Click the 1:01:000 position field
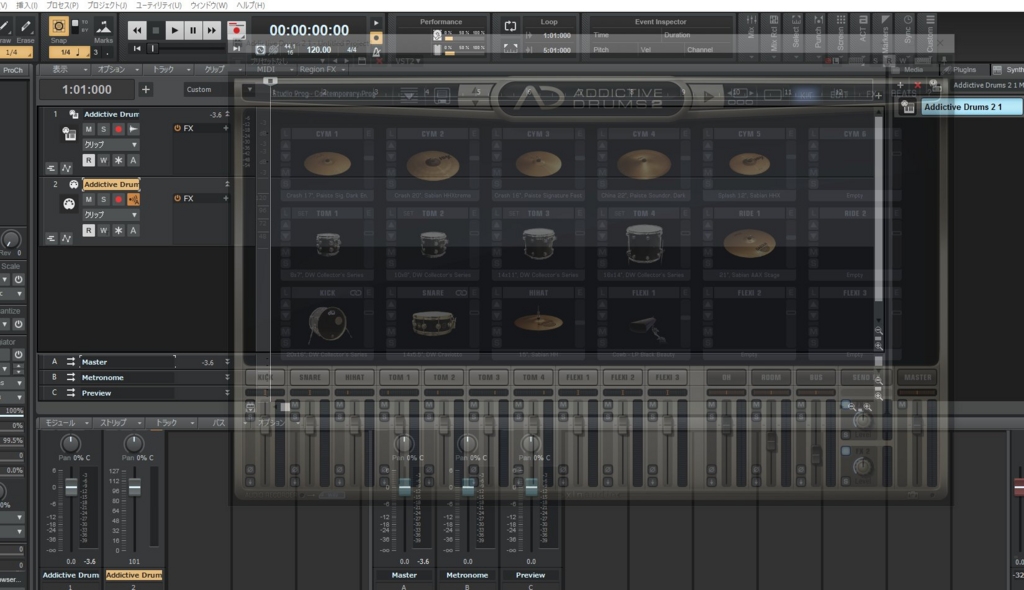 87,90
